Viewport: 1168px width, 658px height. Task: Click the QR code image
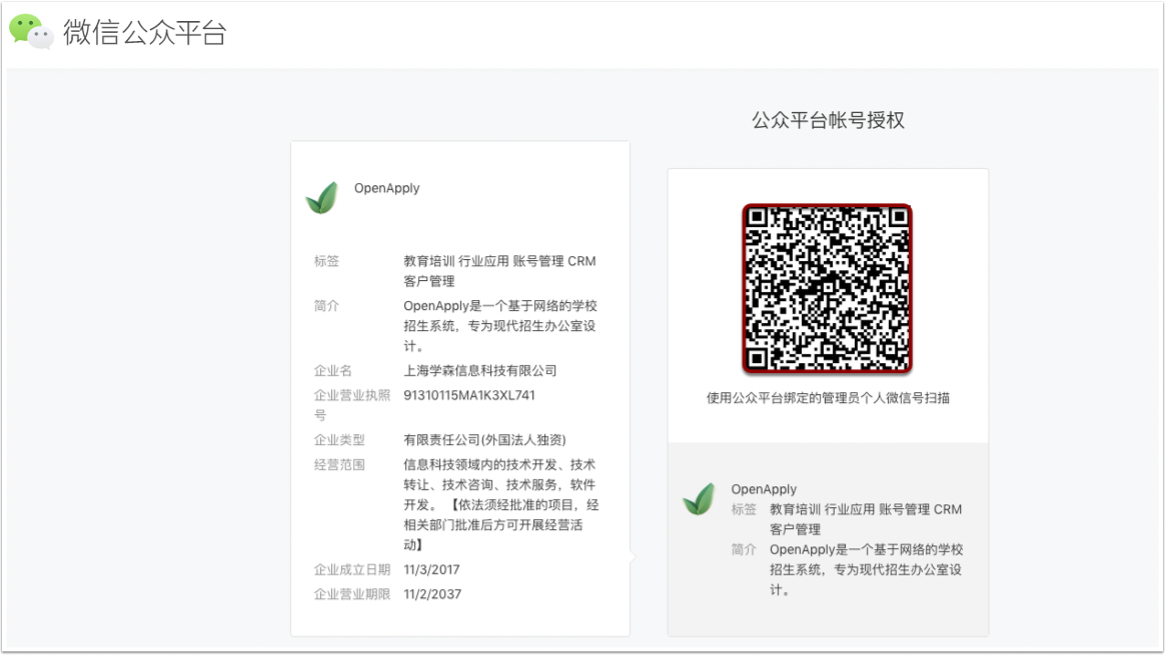827,288
